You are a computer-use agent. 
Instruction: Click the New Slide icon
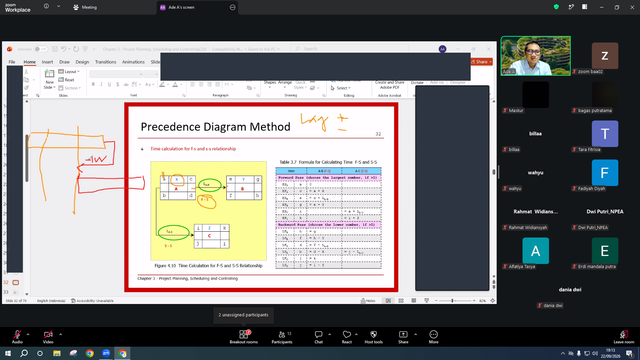click(49, 74)
